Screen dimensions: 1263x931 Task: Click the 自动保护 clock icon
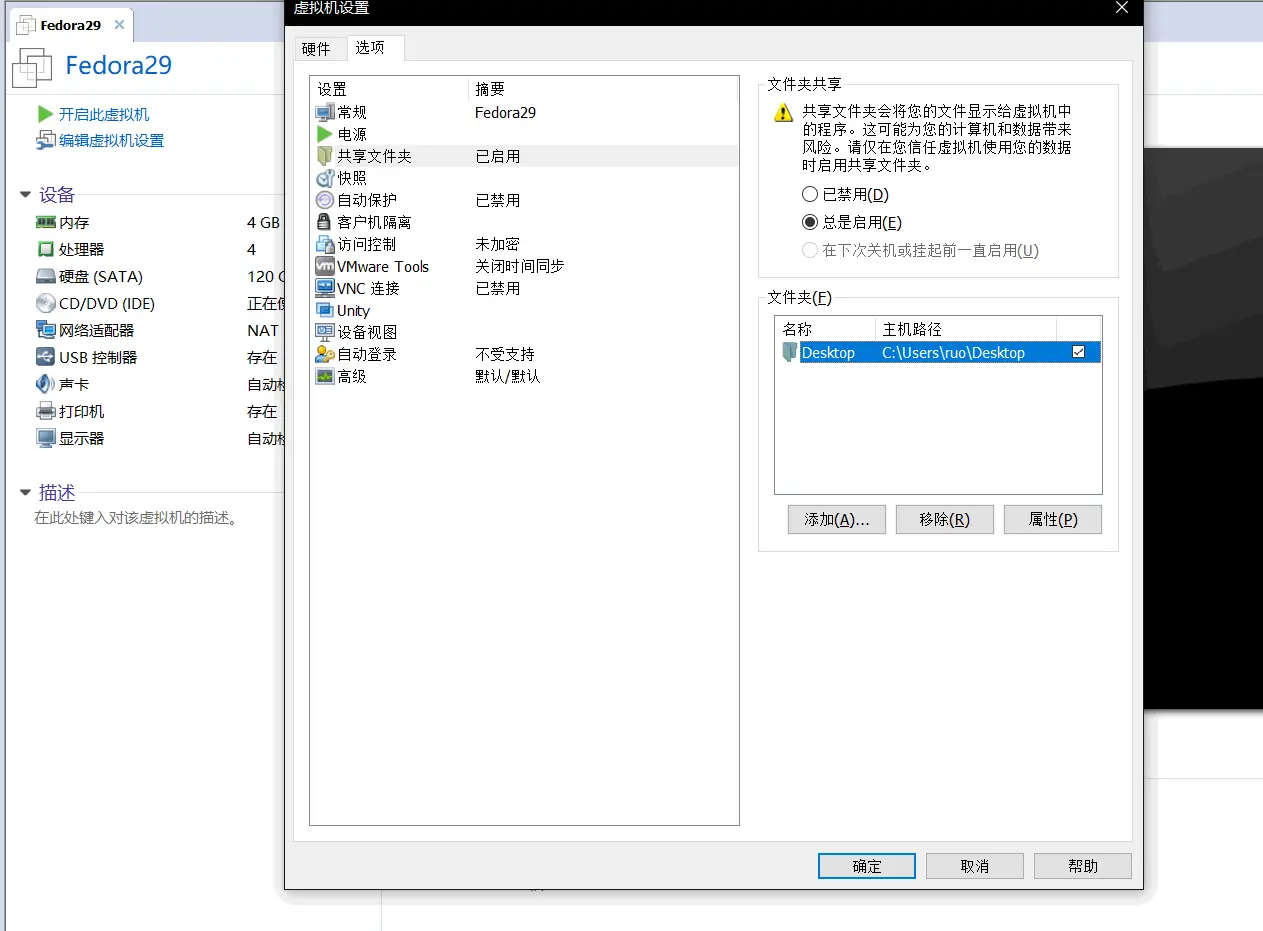pyautogui.click(x=324, y=200)
